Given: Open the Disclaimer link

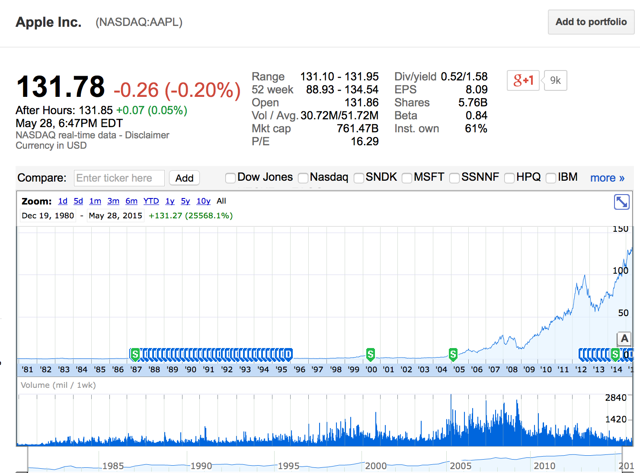Looking at the screenshot, I should coord(147,135).
